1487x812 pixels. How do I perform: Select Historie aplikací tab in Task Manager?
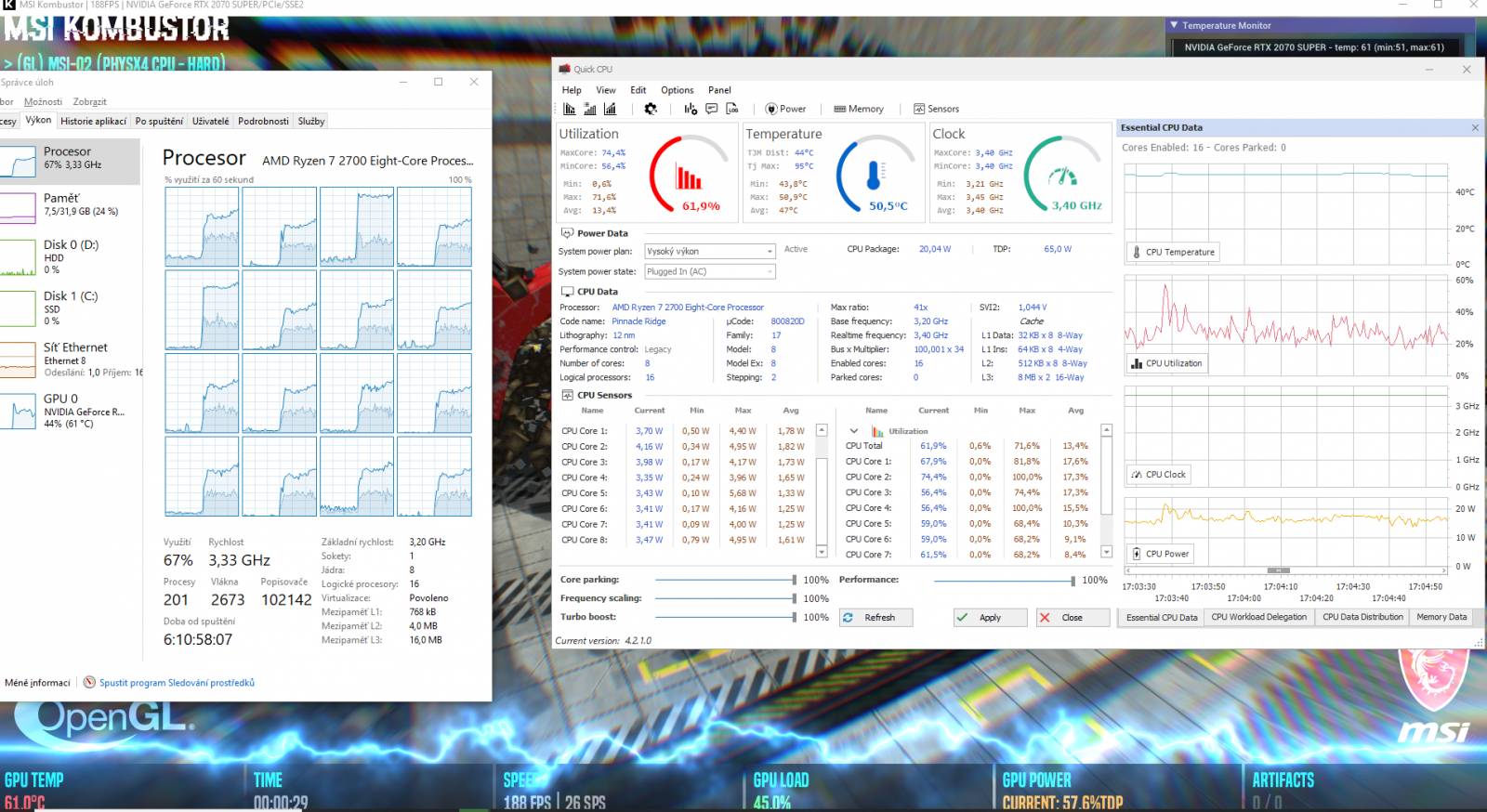(x=93, y=121)
